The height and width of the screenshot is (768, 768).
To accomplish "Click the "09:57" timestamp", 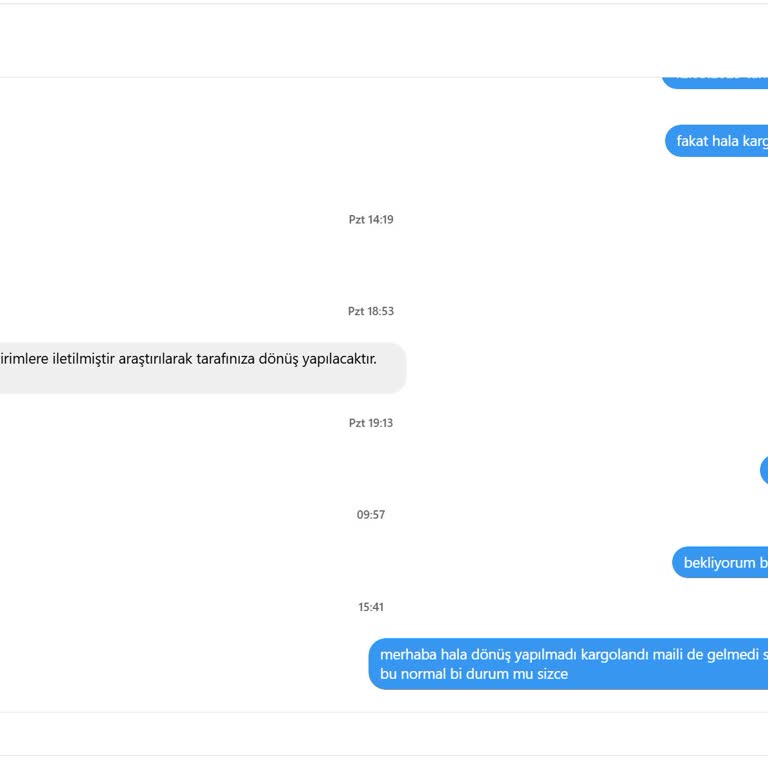I will (371, 515).
